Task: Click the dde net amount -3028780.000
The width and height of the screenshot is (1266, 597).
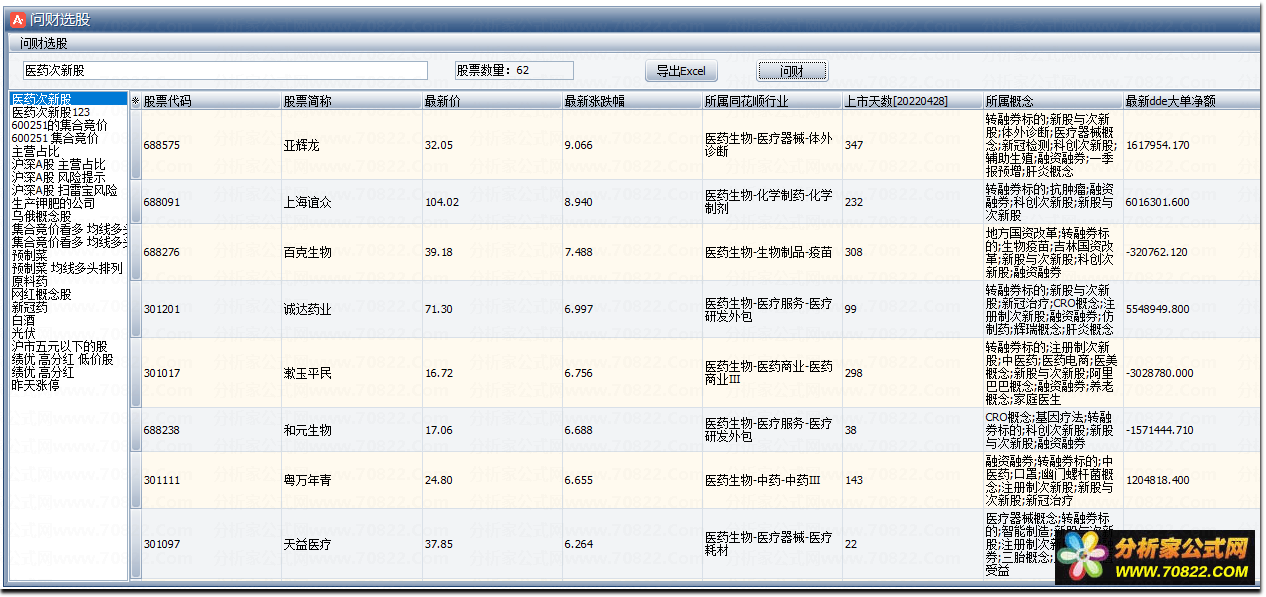Action: 1160,373
